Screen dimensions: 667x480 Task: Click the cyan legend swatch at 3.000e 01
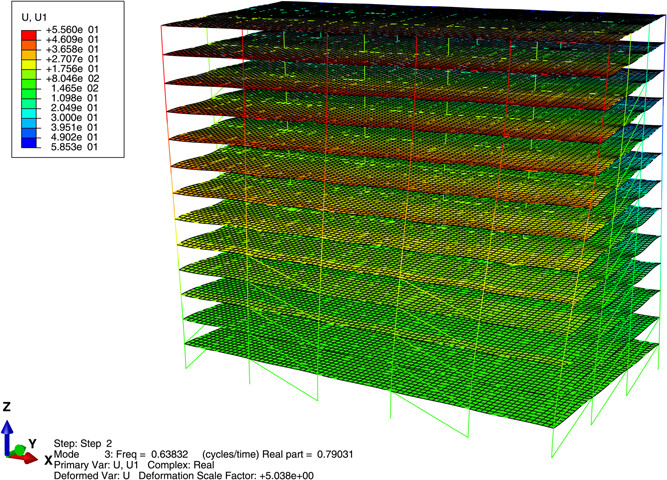click(x=29, y=114)
